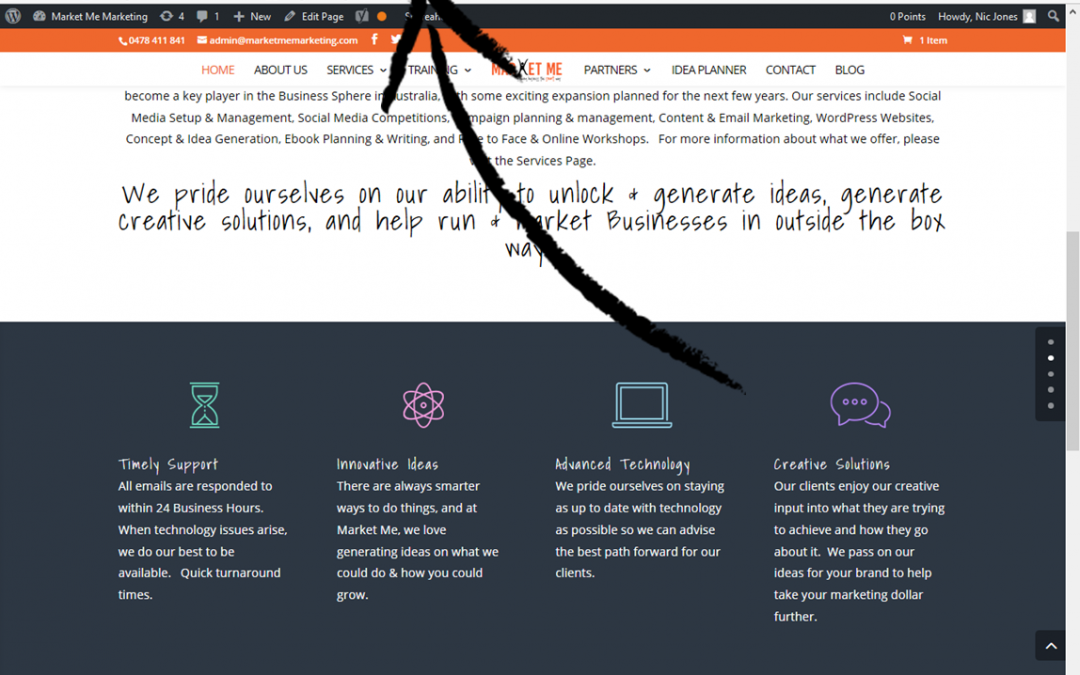Open the Facebook icon in orange bar
Image resolution: width=1080 pixels, height=675 pixels.
(x=374, y=39)
